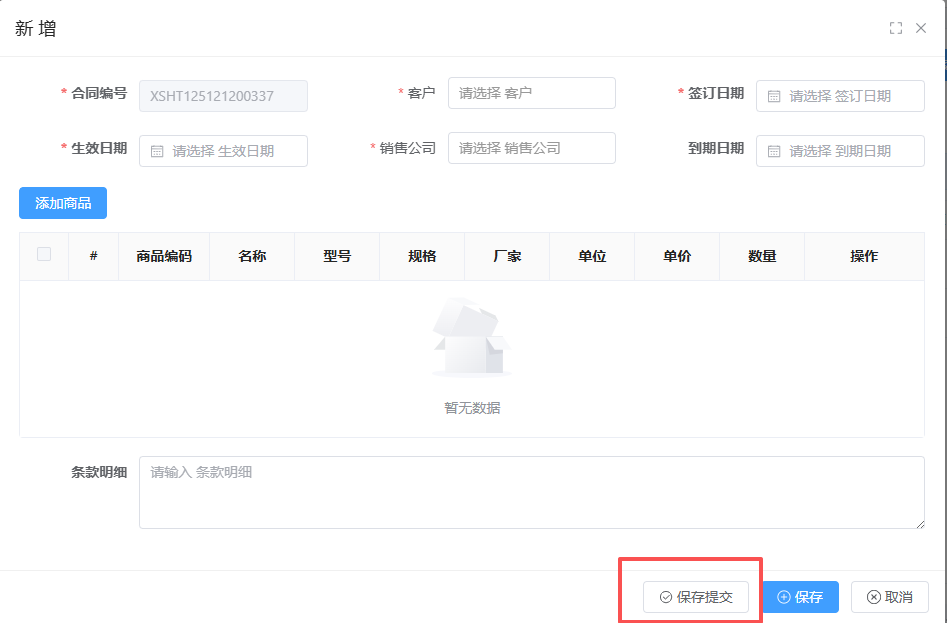
Task: Click the 保存提交 button
Action: [695, 597]
